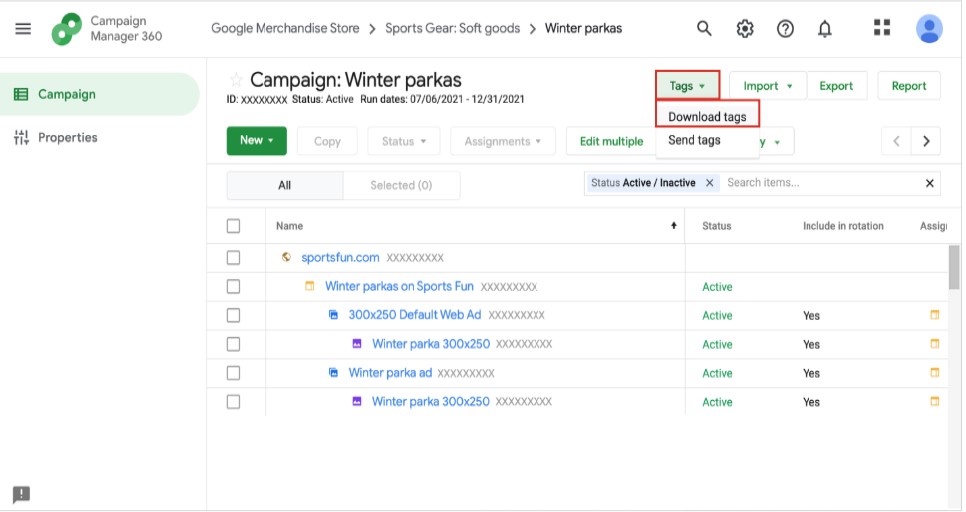Select Properties in the sidebar

[x=99, y=137]
